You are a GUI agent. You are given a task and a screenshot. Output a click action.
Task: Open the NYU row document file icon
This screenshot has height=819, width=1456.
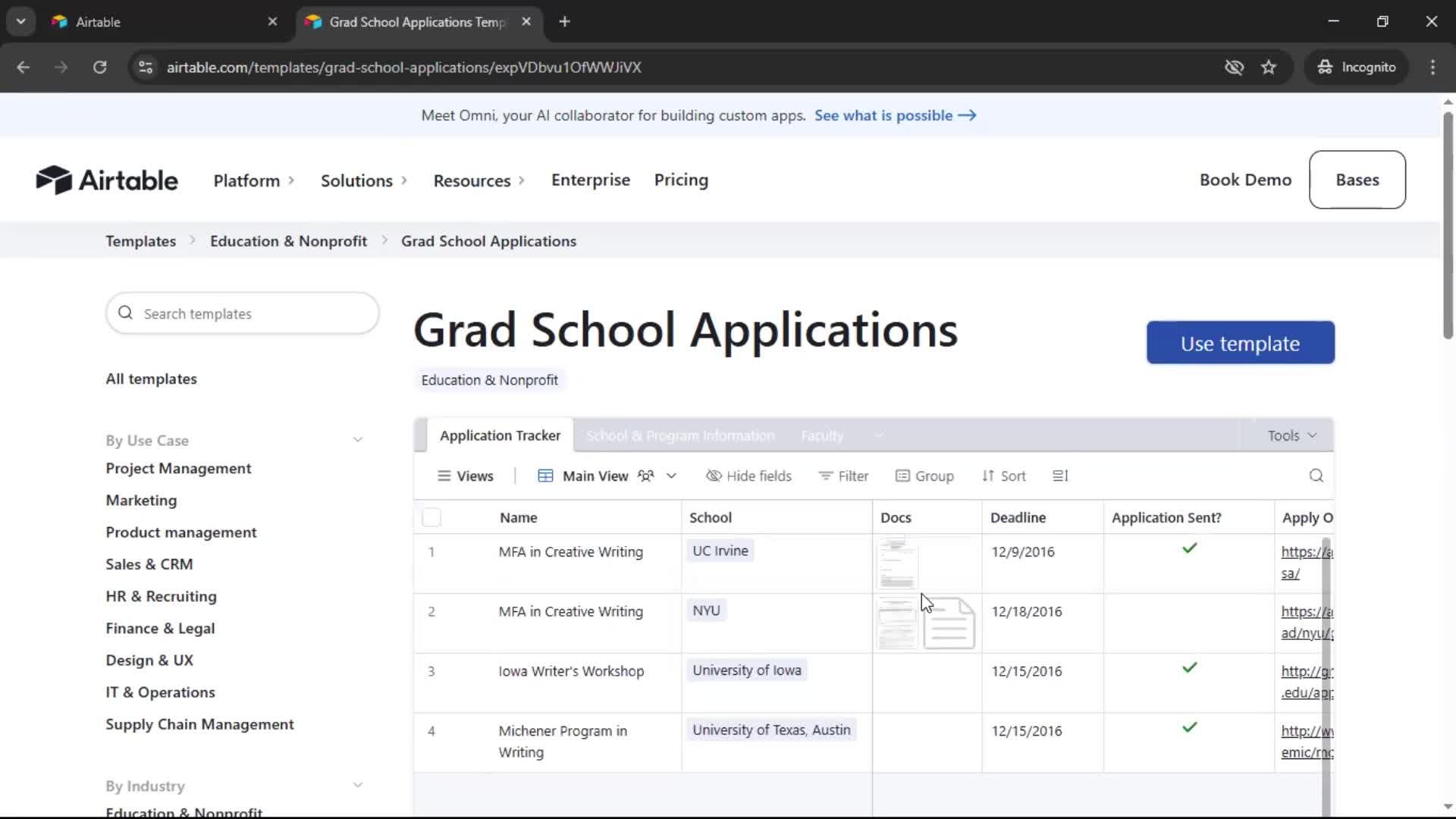coord(949,623)
